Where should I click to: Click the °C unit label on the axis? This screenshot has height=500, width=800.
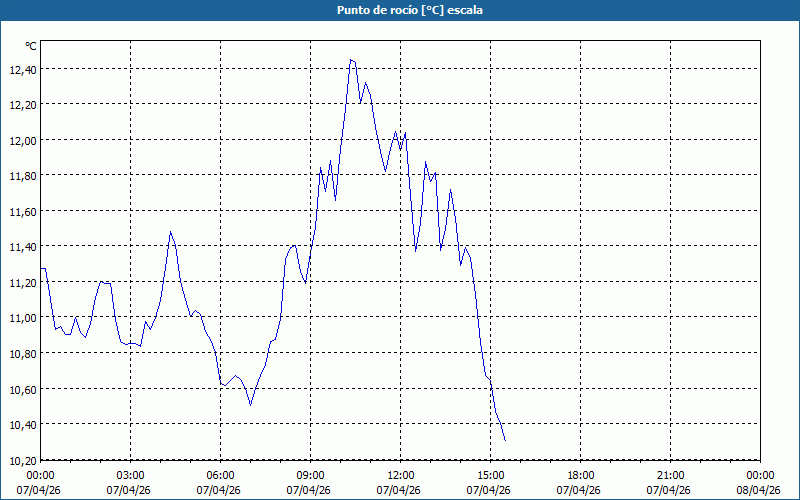pyautogui.click(x=31, y=46)
